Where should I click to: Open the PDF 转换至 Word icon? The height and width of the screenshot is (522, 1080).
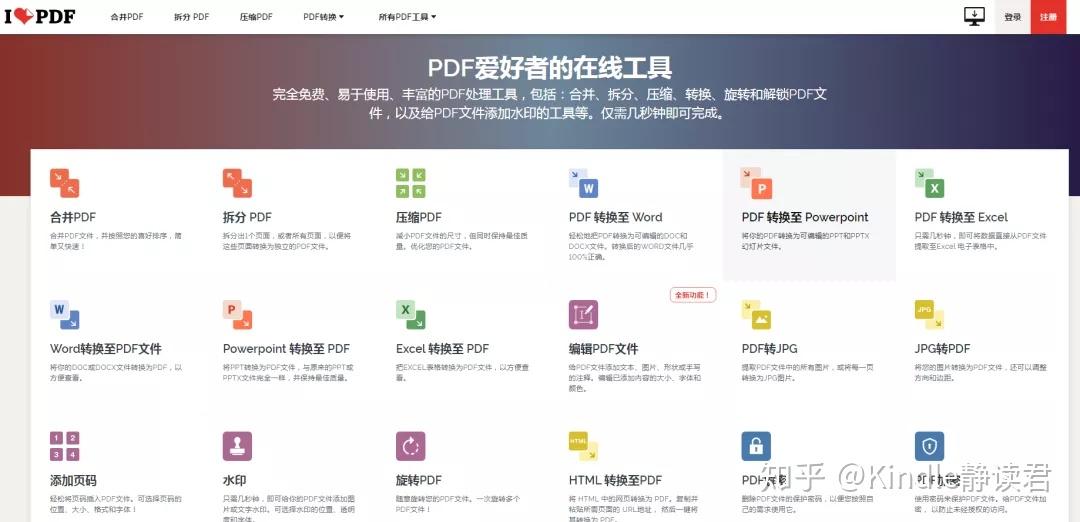(x=583, y=183)
